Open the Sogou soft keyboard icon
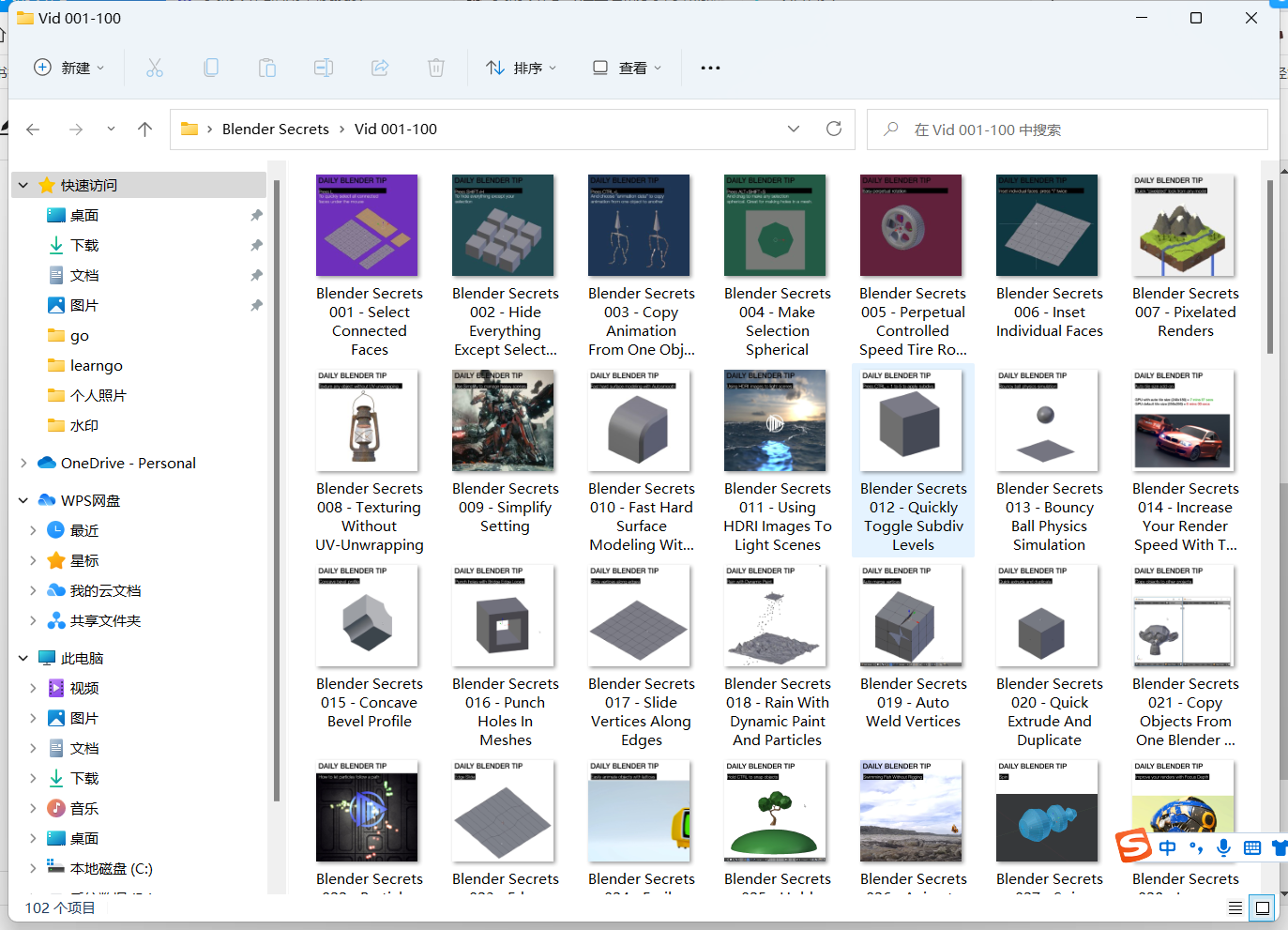 pos(1251,847)
